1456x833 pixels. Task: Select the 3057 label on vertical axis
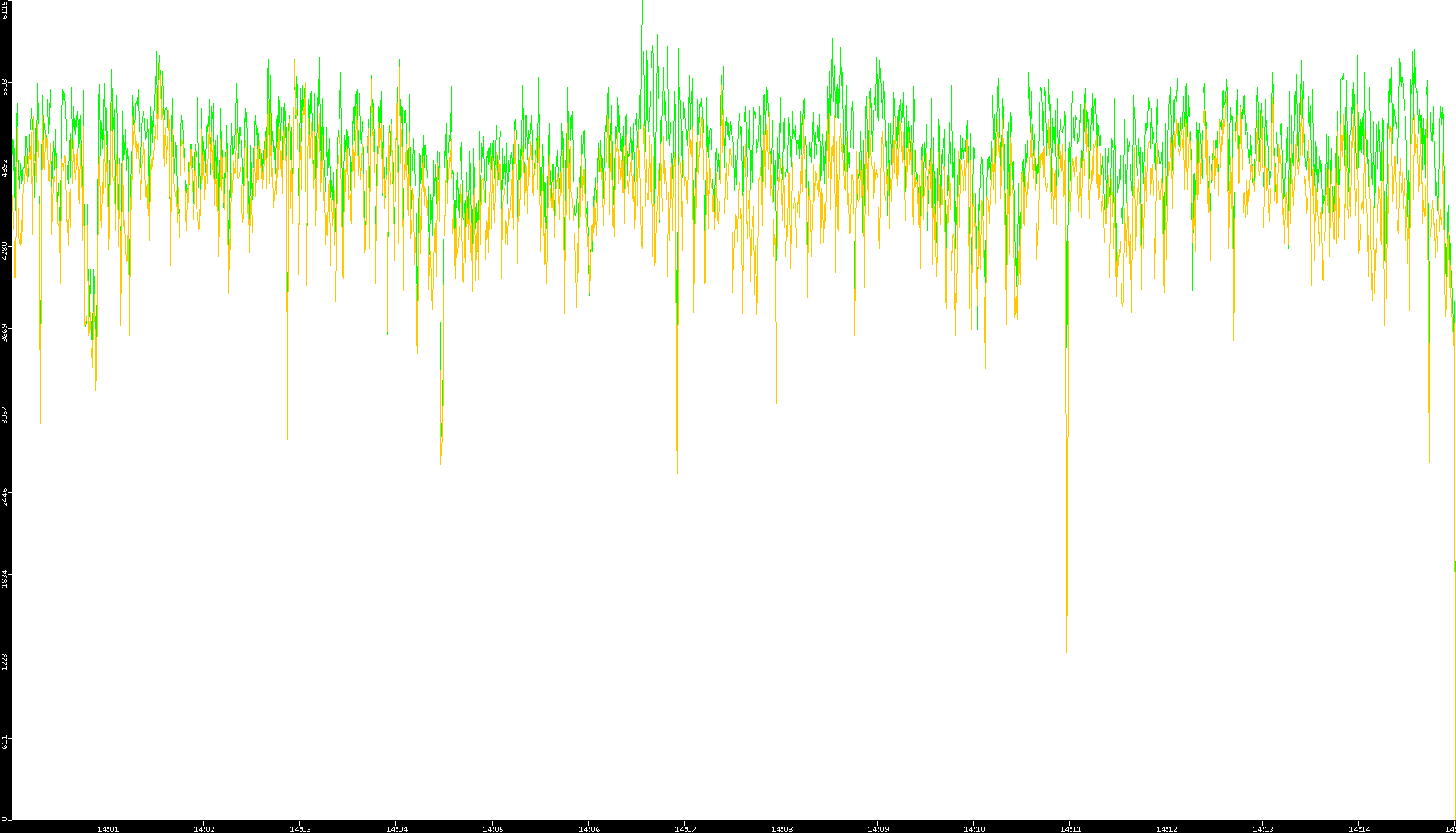click(x=6, y=414)
